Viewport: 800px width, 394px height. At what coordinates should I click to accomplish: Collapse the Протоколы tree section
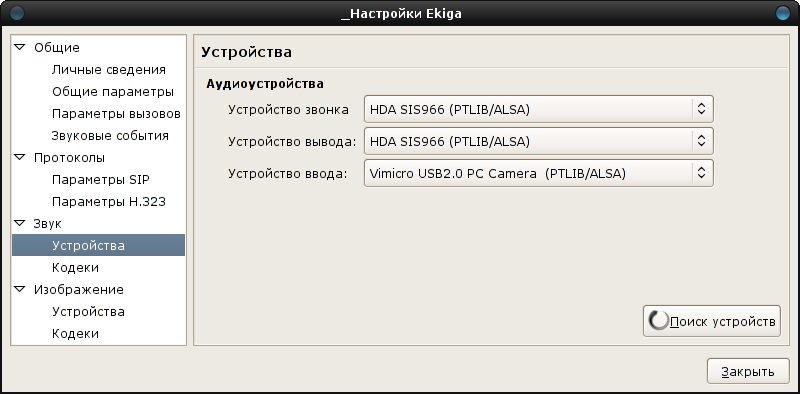tap(19, 158)
